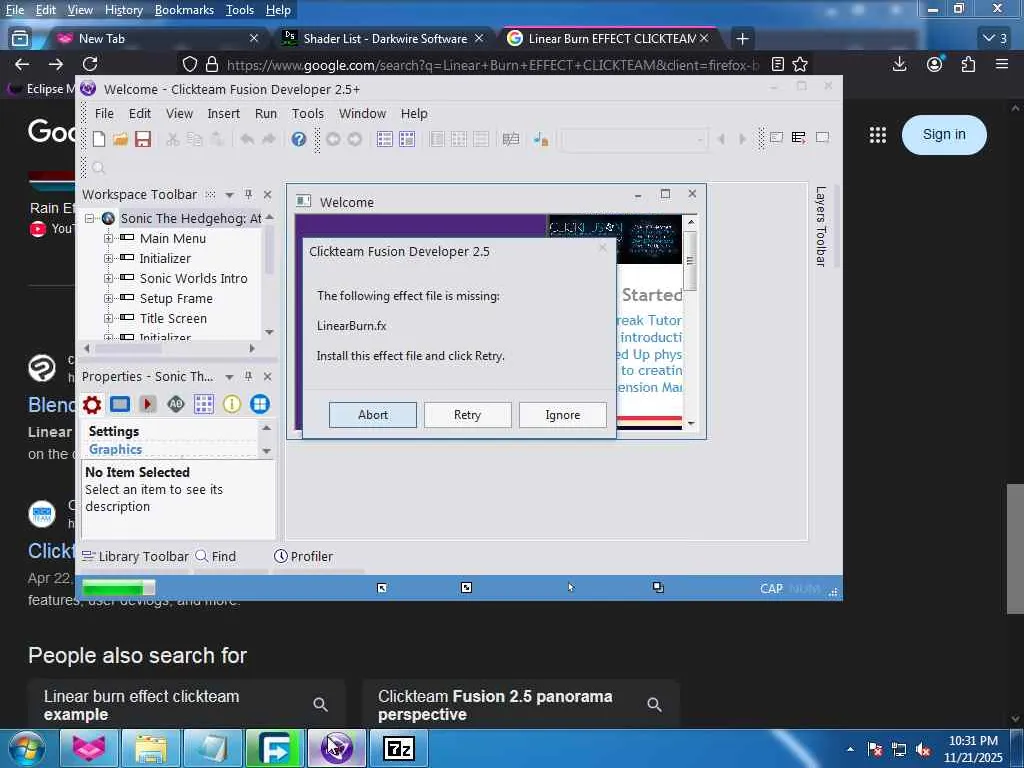Open the About info tab in Properties
This screenshot has width=1024, height=768.
pyautogui.click(x=232, y=404)
